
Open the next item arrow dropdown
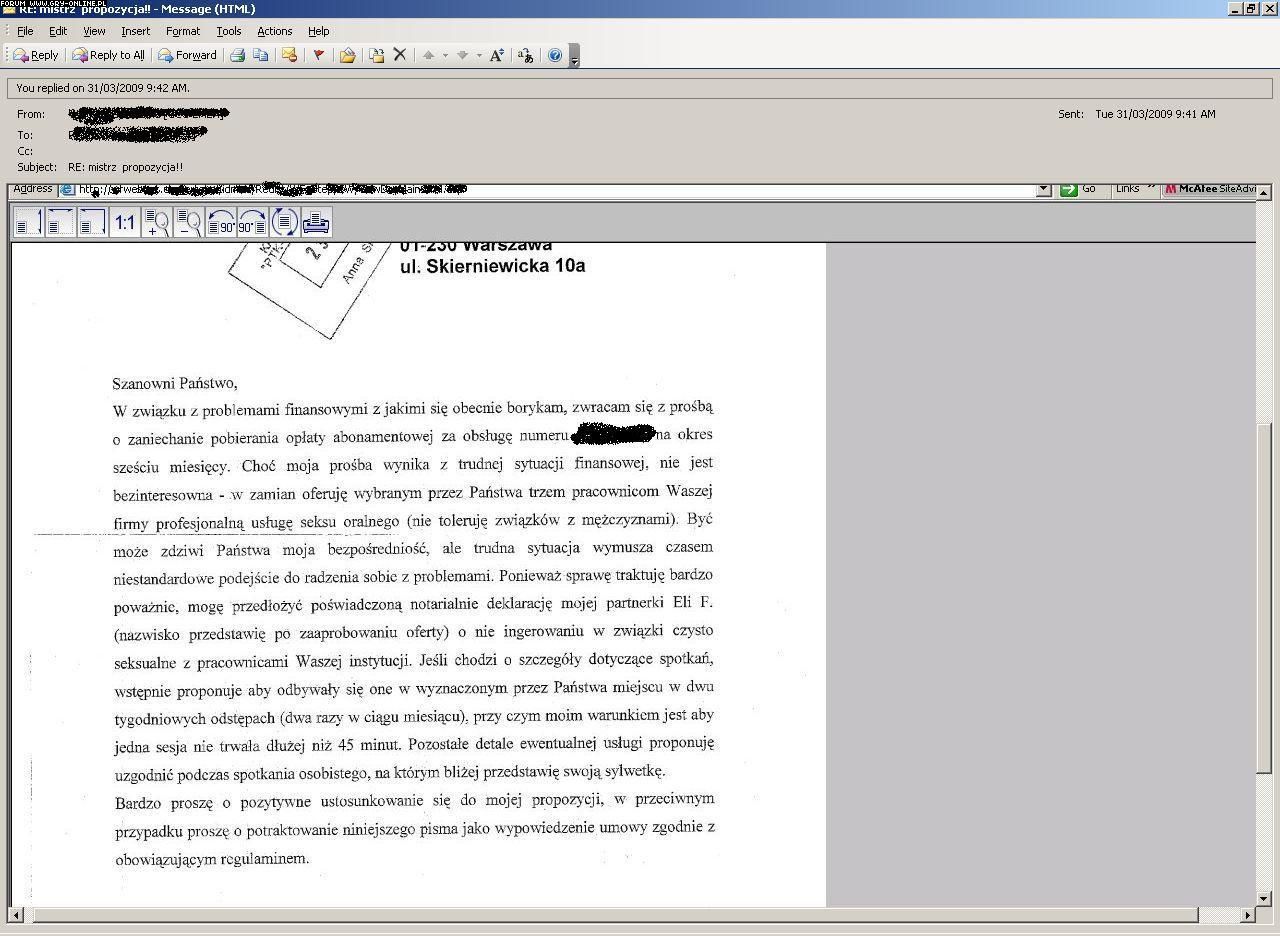[x=479, y=55]
